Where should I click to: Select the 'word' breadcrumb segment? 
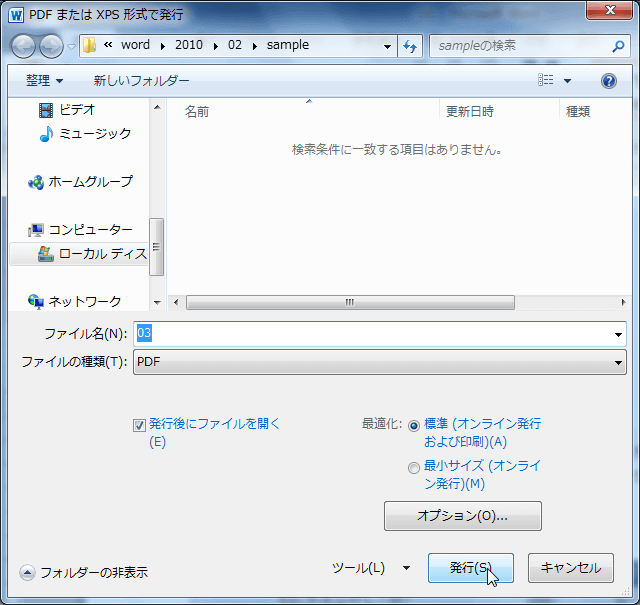[x=136, y=45]
